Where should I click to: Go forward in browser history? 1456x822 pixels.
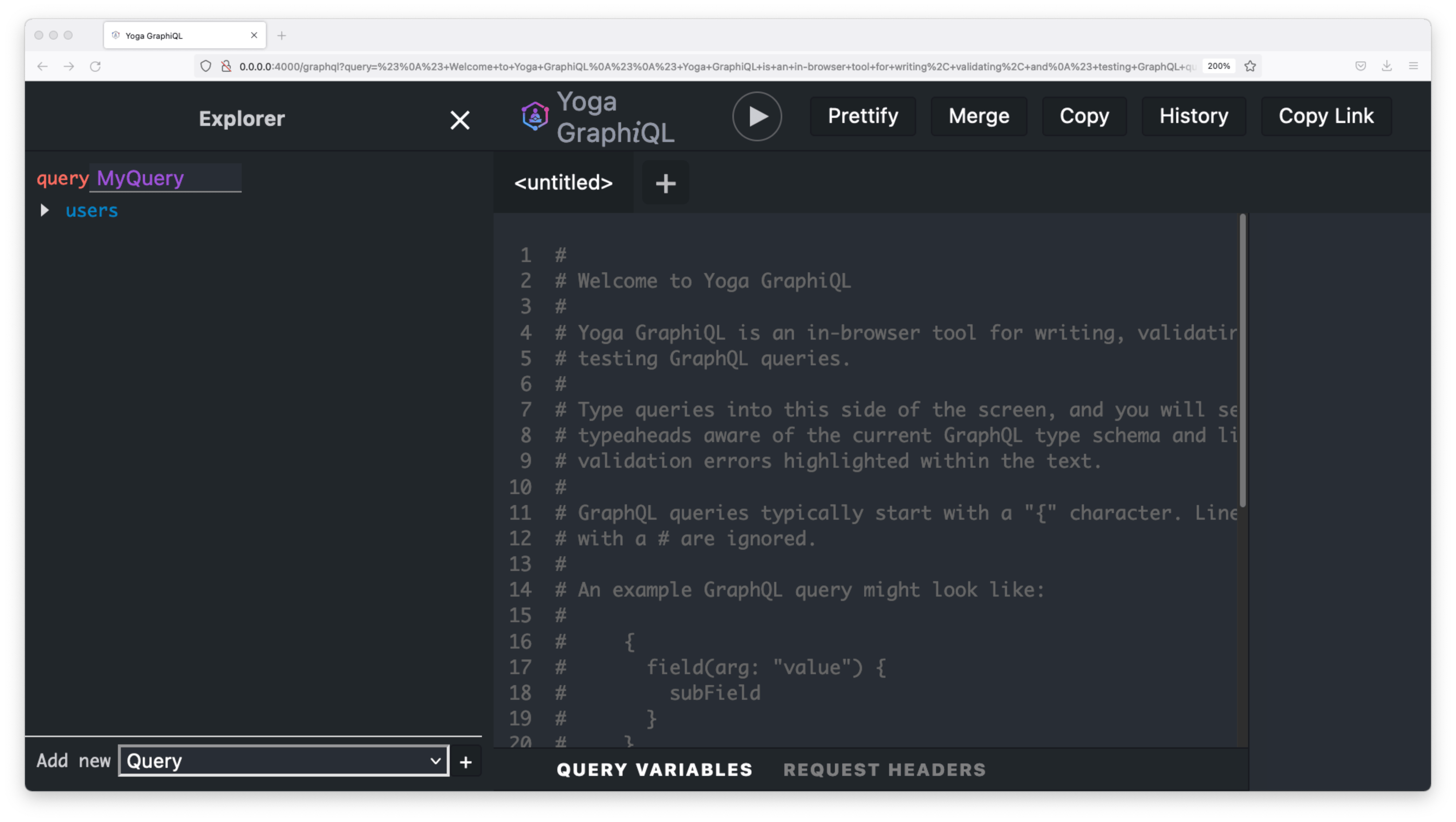(x=69, y=66)
